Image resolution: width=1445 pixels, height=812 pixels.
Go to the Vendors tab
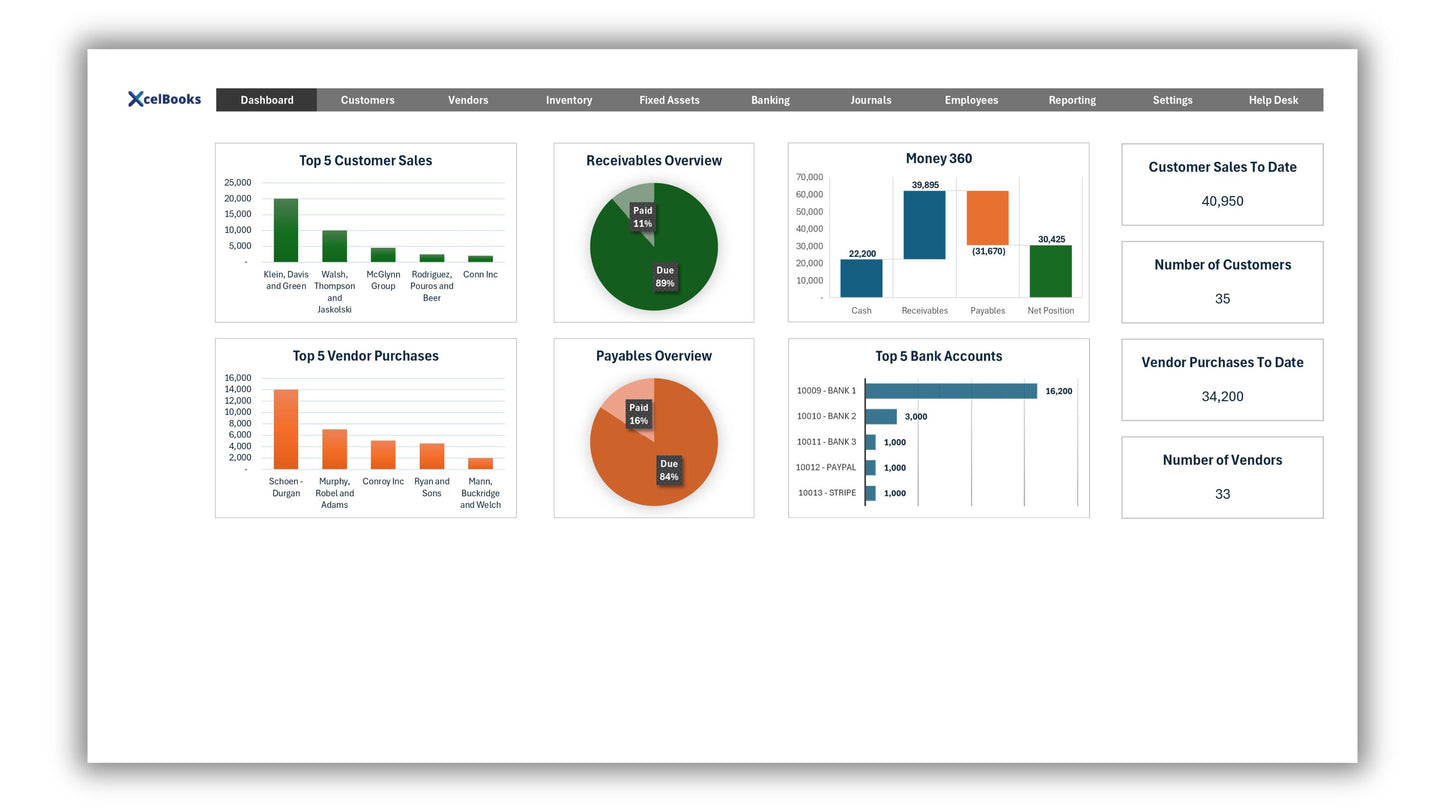pyautogui.click(x=468, y=100)
